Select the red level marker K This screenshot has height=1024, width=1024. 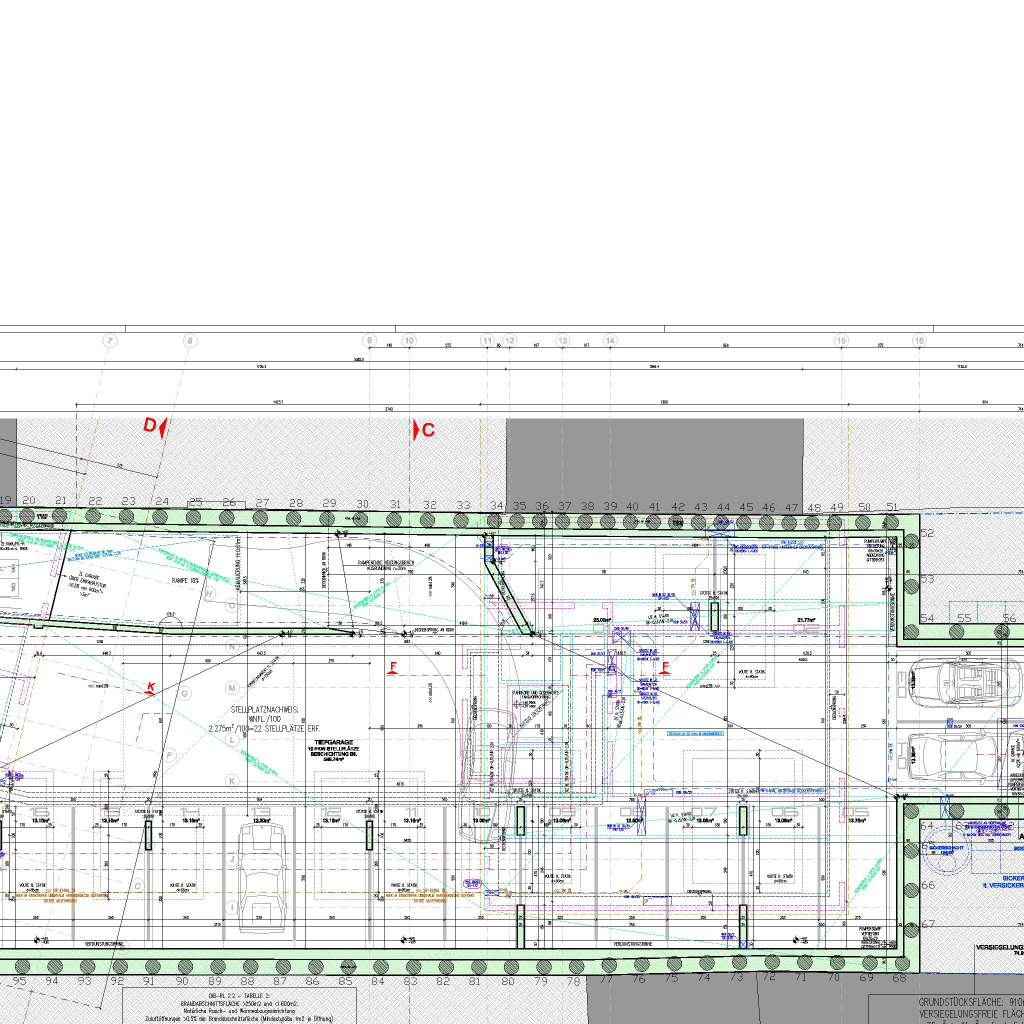151,686
